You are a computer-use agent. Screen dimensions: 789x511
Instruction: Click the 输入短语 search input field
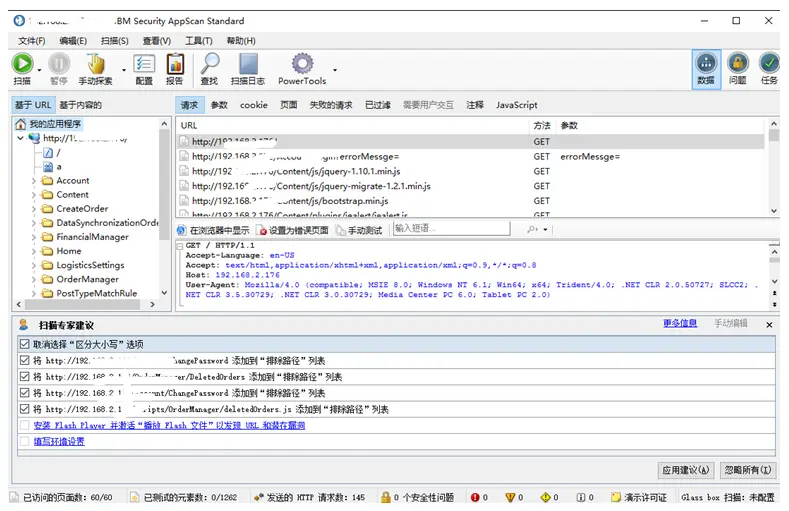tap(451, 228)
